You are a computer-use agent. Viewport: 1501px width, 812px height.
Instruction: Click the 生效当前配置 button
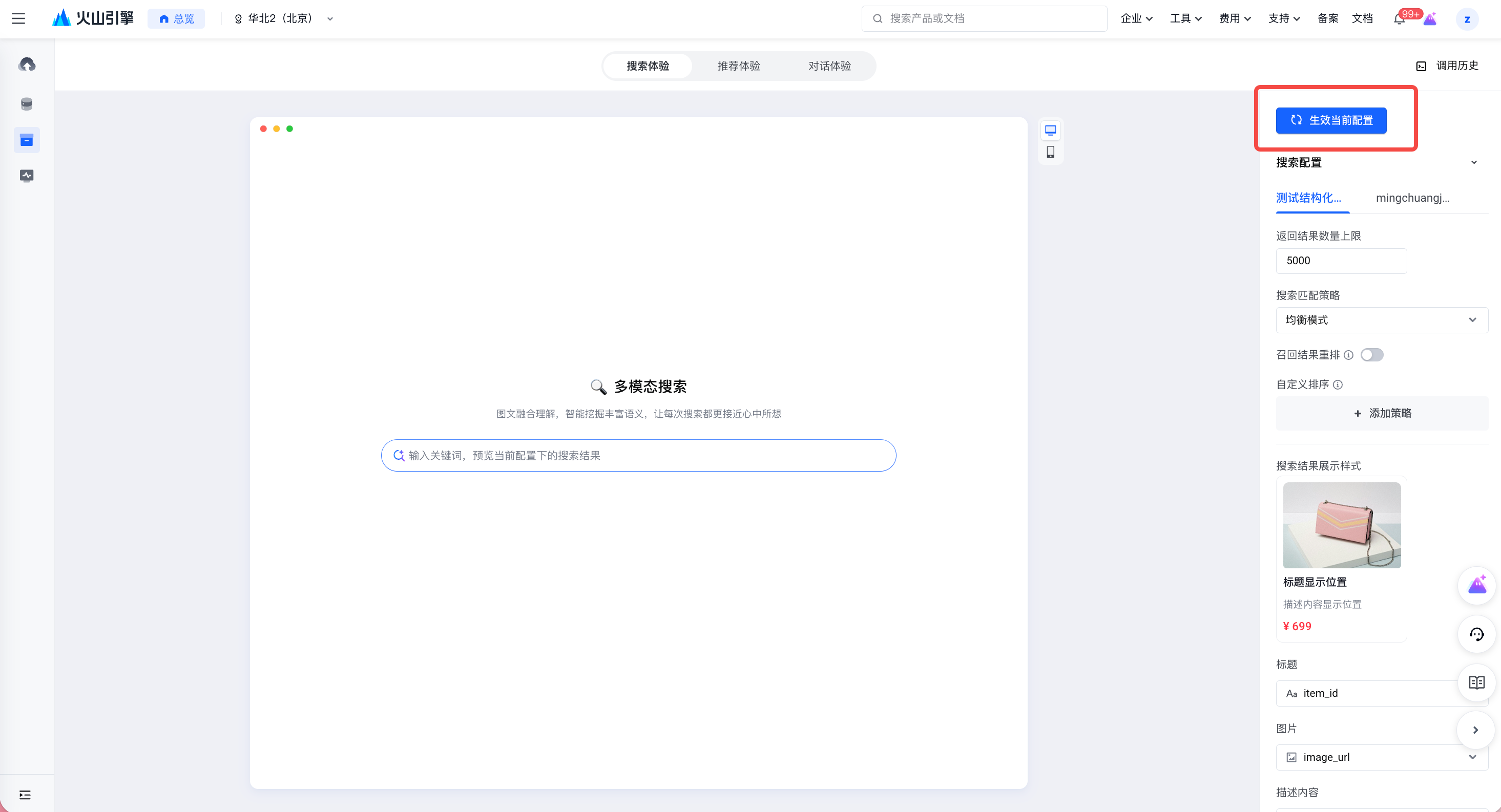1331,121
